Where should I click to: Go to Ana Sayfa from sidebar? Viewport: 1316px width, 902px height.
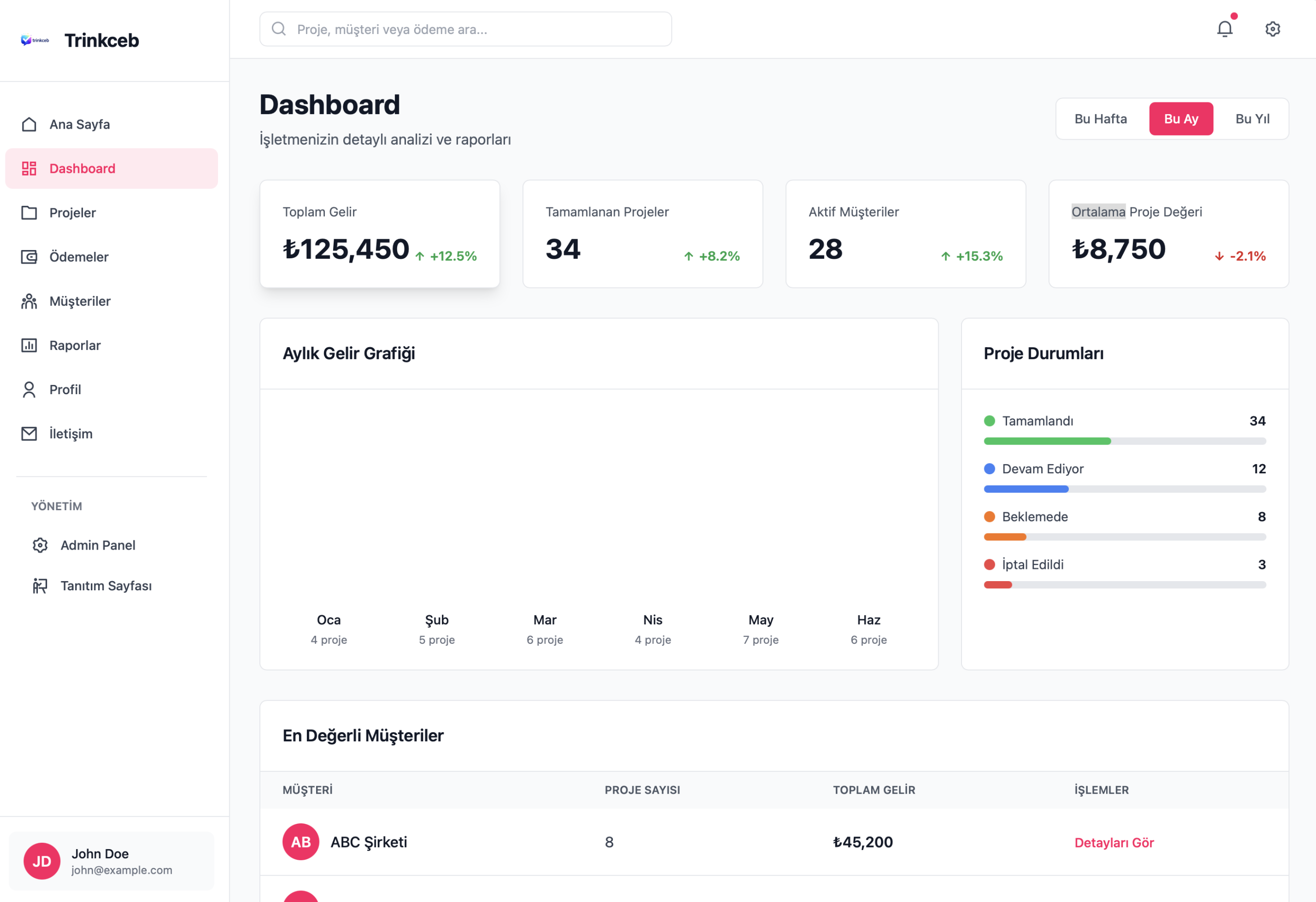(79, 124)
